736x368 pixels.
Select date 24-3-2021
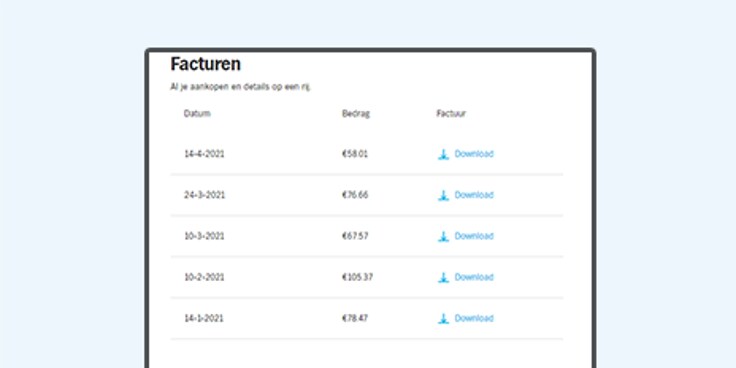click(204, 195)
